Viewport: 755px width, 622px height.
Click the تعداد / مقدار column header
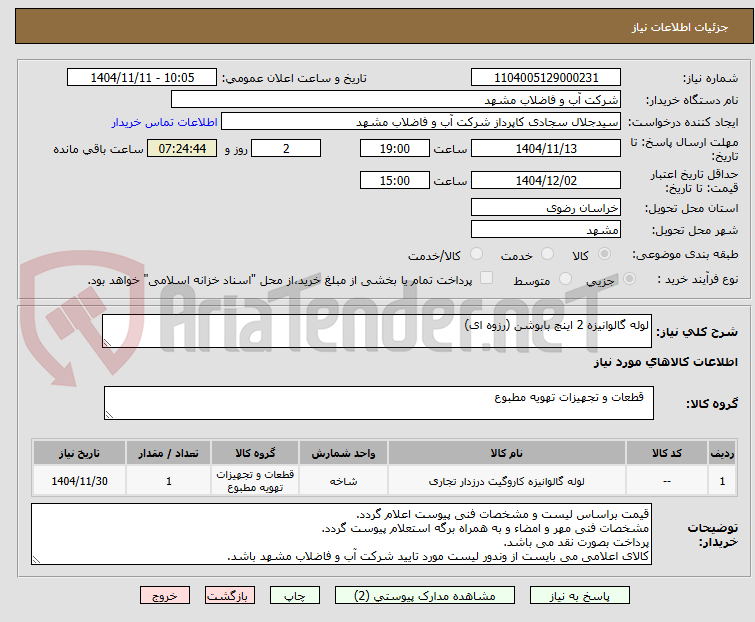pos(169,453)
